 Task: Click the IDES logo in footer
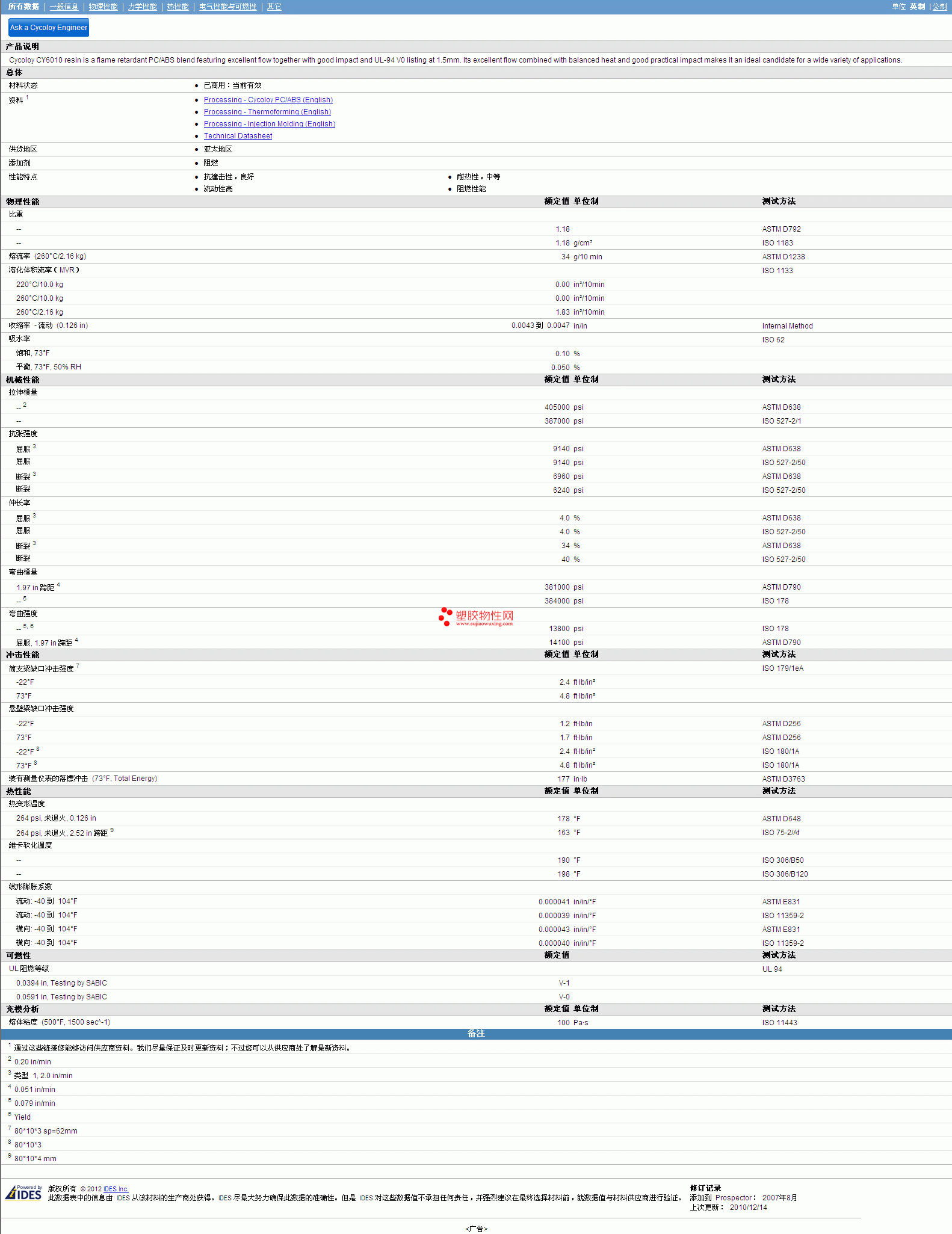(23, 1192)
